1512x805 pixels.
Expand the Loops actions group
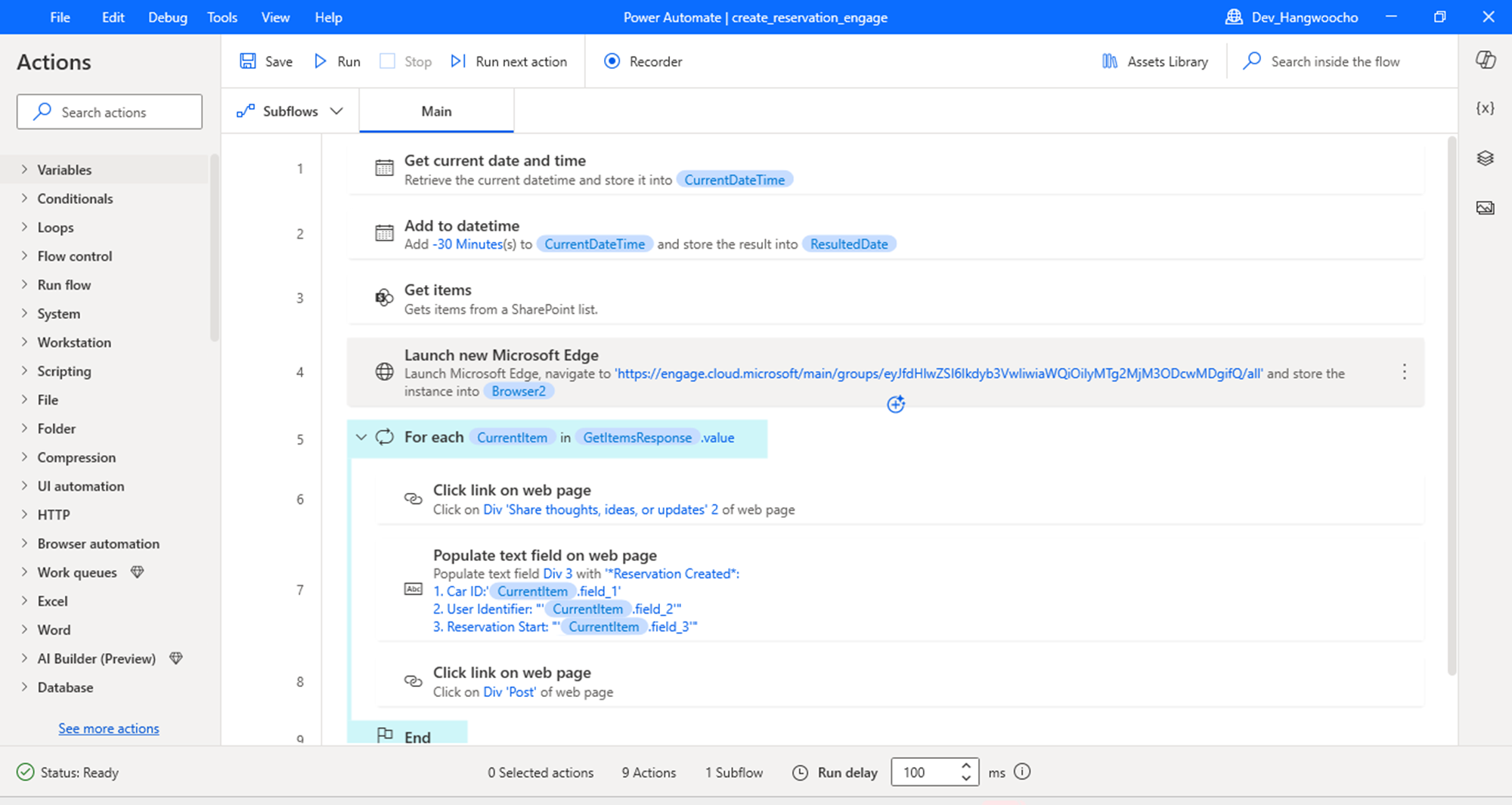click(24, 227)
